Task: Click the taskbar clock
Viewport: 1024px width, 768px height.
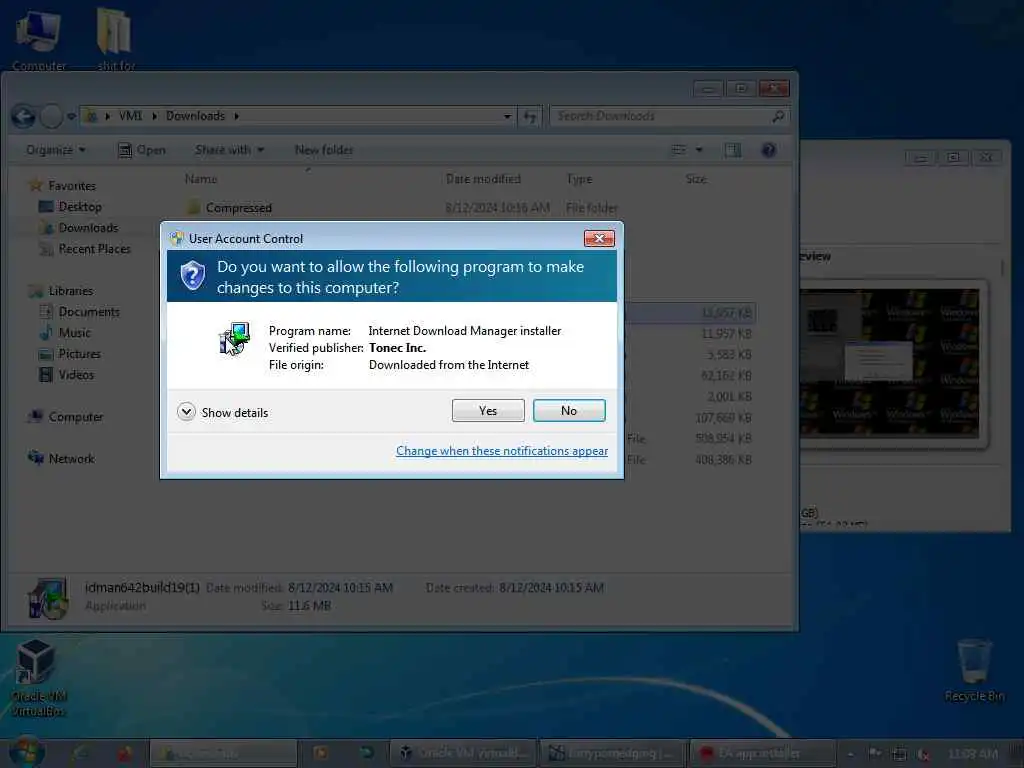Action: (972, 754)
